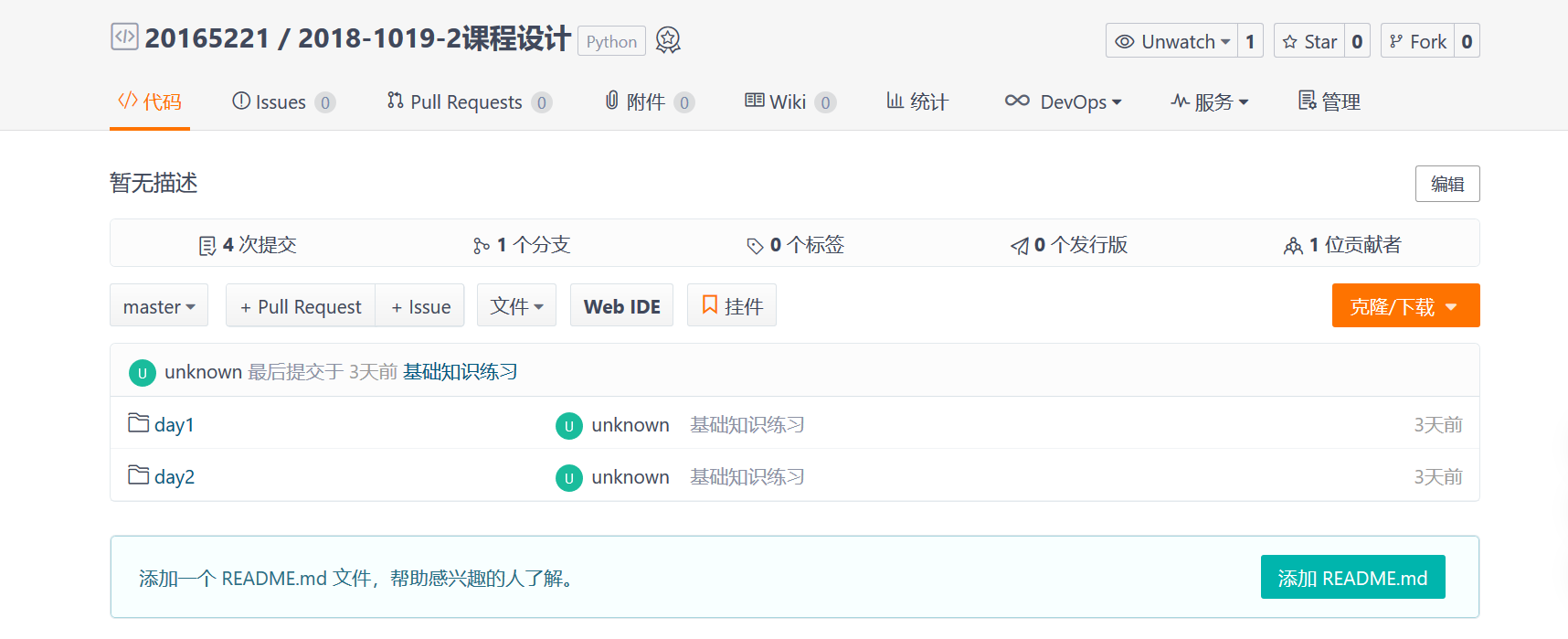View the 1 位贡献者 contributors
This screenshot has height=639, width=1568.
coord(1342,244)
